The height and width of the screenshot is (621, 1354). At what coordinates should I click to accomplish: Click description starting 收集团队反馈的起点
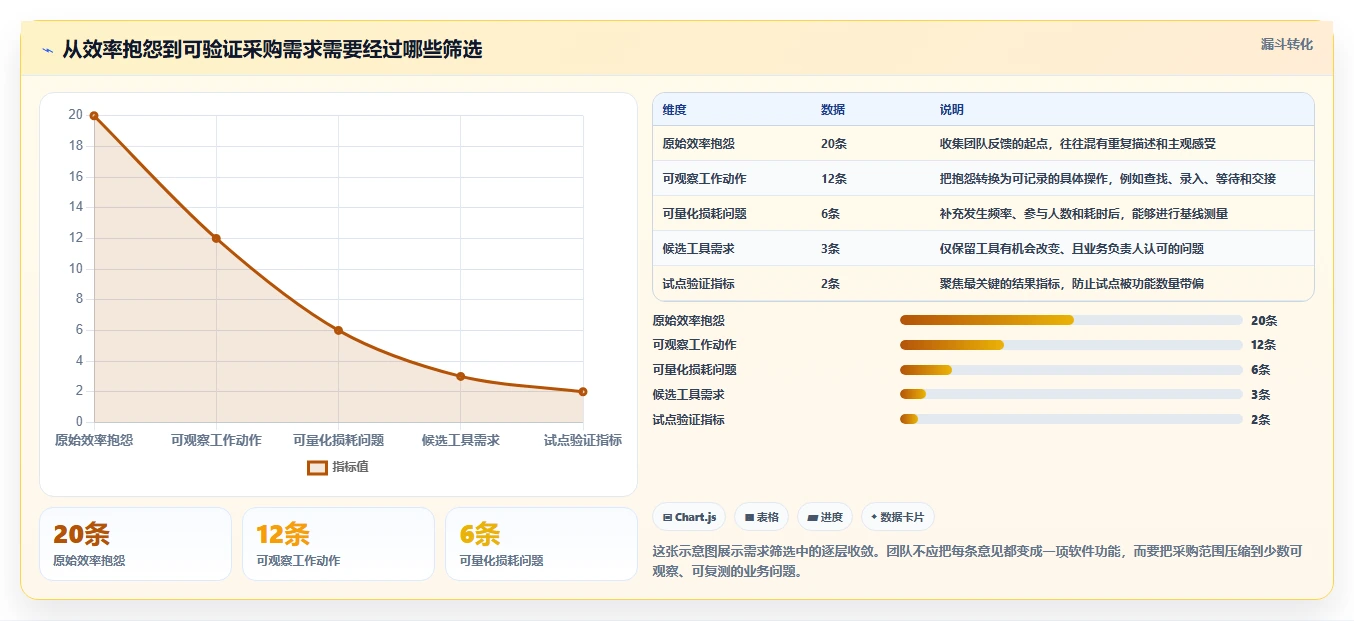click(1078, 144)
